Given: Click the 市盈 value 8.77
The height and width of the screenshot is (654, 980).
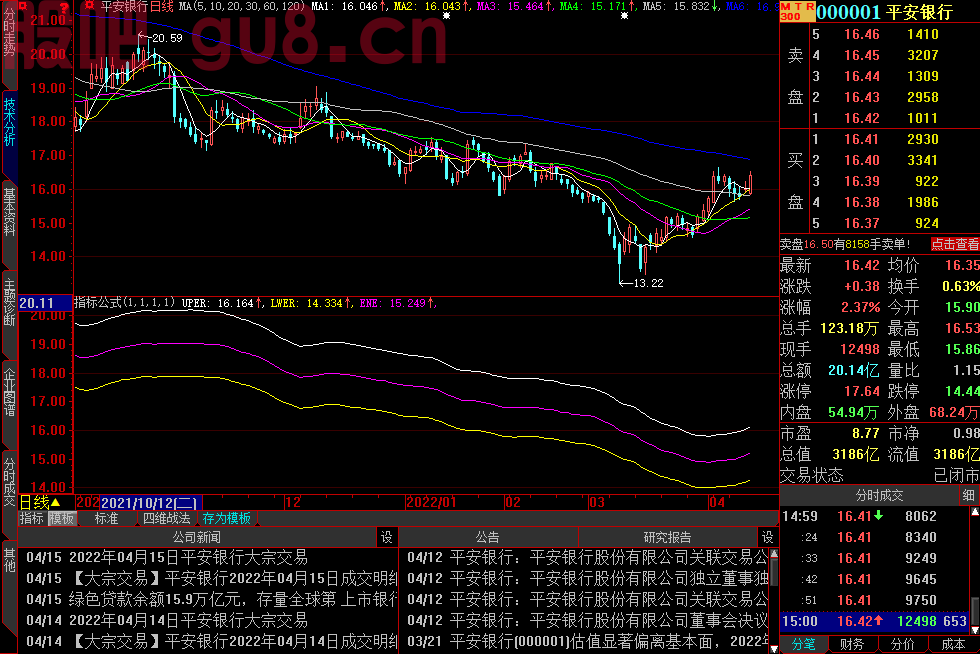Looking at the screenshot, I should [x=866, y=433].
